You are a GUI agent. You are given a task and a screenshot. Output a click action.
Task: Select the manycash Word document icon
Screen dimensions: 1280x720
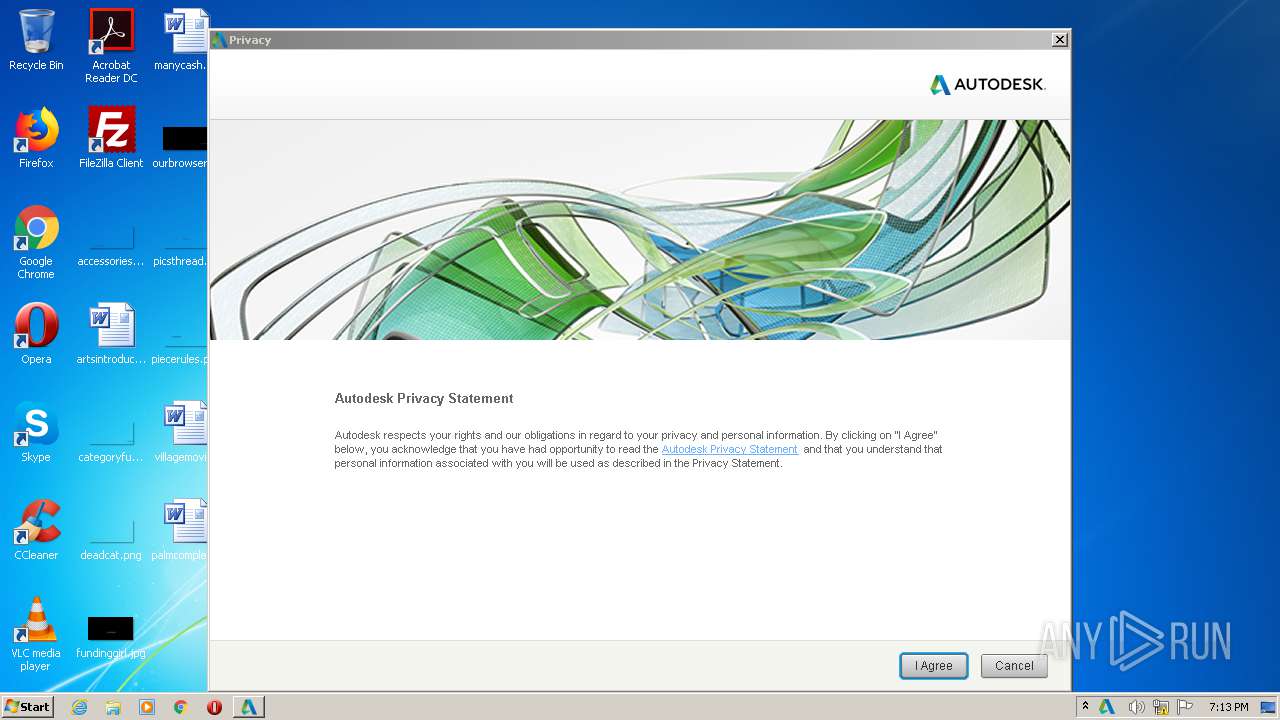point(180,40)
